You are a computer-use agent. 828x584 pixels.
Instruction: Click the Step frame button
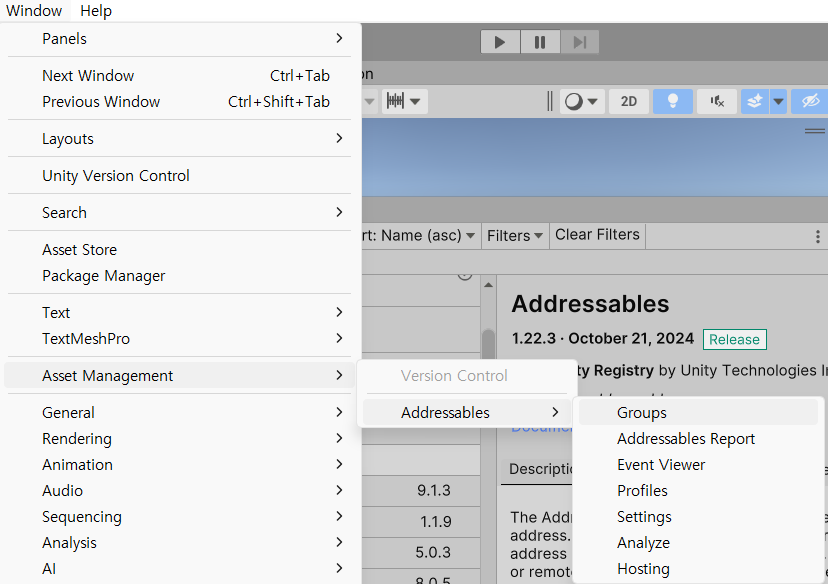point(580,42)
